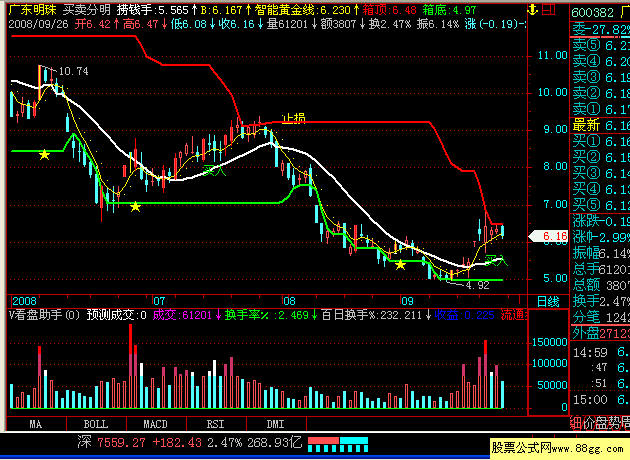Click the red and cyan market breadth bar indicator
Viewport: 630px width, 460px height.
[x=338, y=445]
